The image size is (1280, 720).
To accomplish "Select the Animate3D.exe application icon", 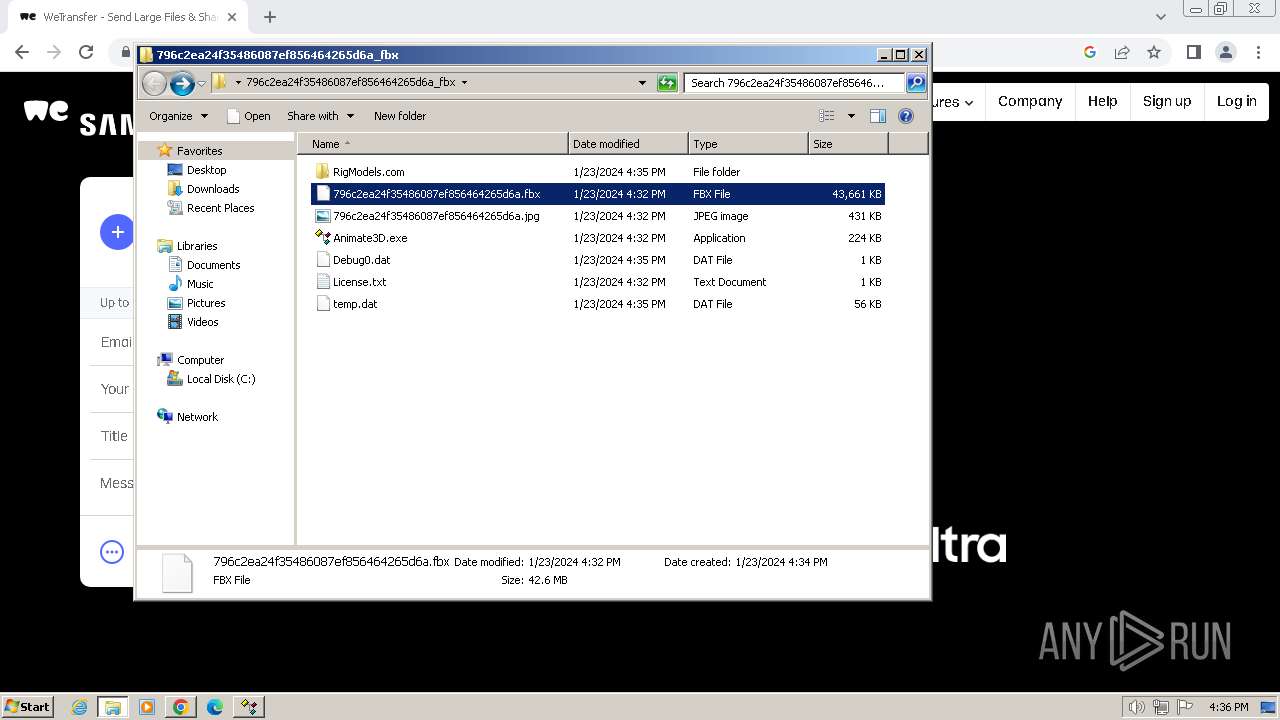I will click(322, 238).
